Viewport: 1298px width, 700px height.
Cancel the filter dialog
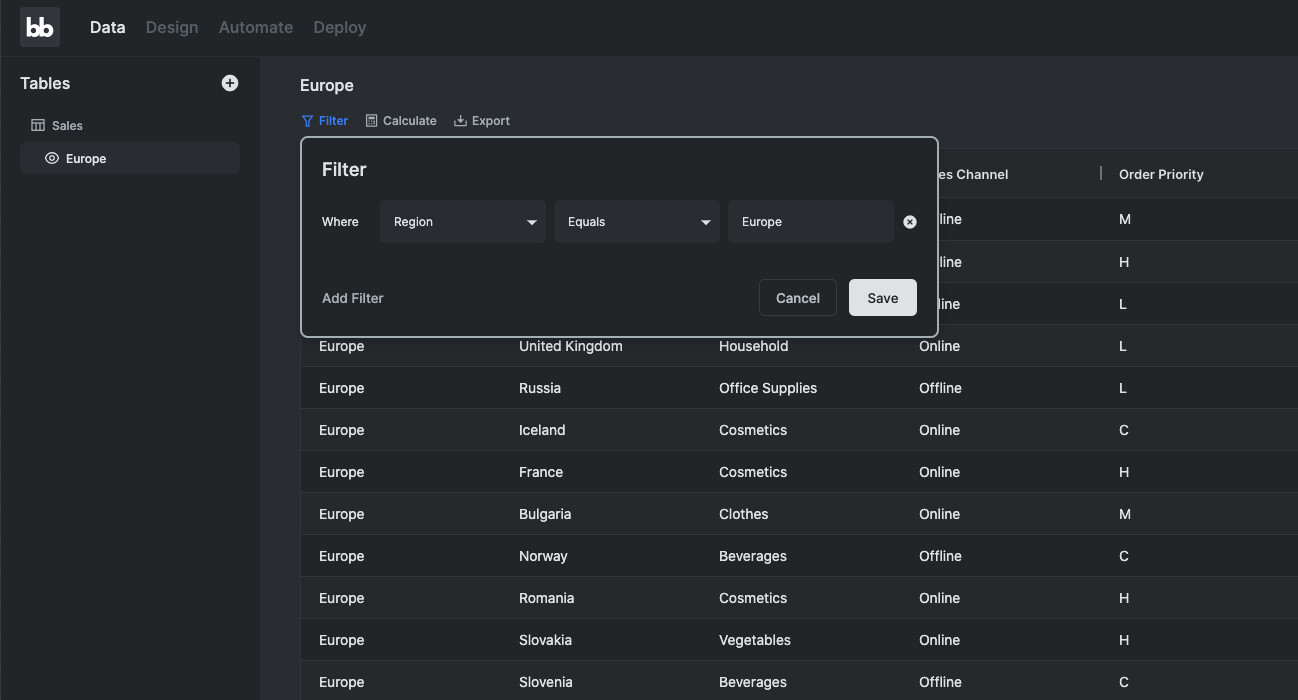[x=797, y=298]
